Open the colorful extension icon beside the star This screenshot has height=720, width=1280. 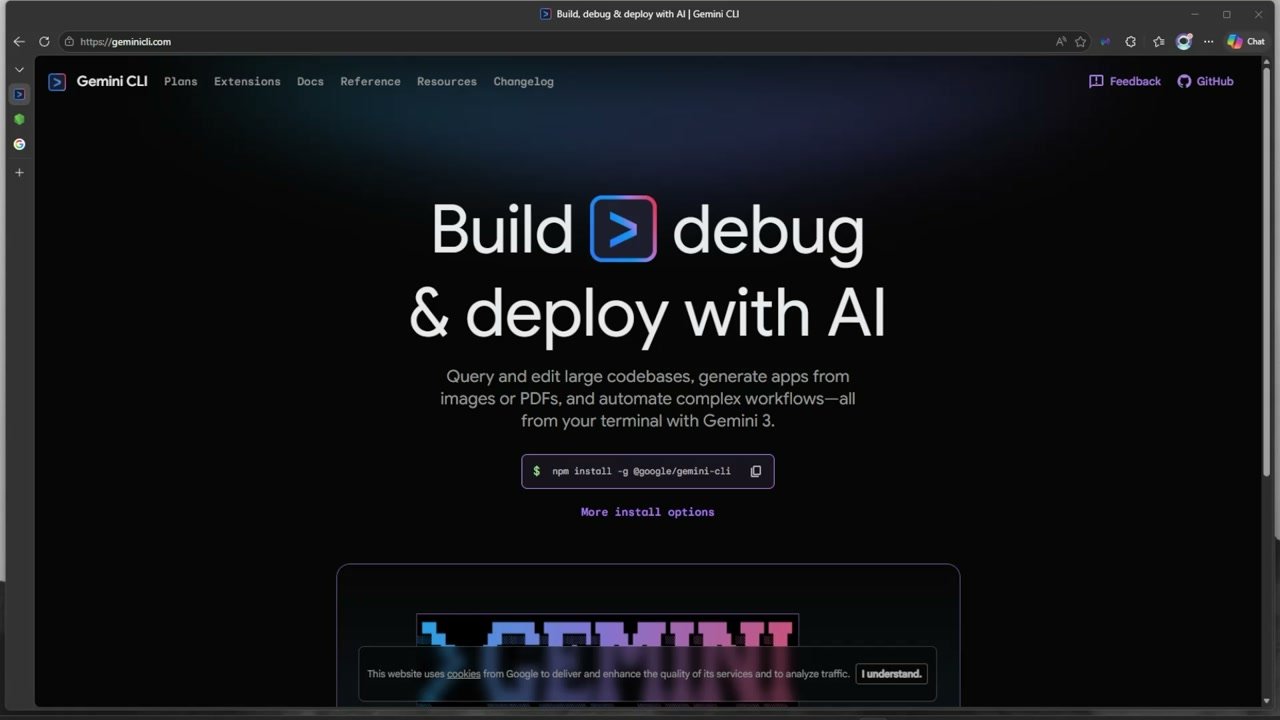(1105, 42)
